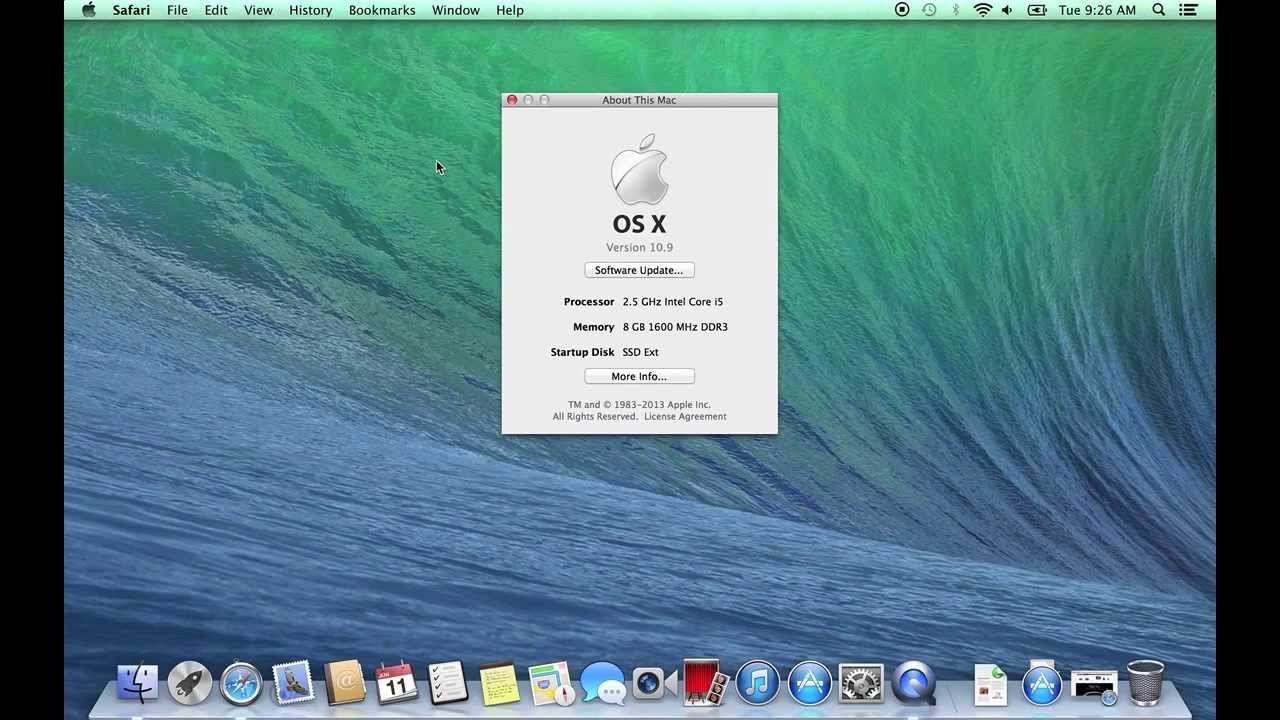Open the document file in the Dock
Screen dimensions: 1280x720
(990, 685)
